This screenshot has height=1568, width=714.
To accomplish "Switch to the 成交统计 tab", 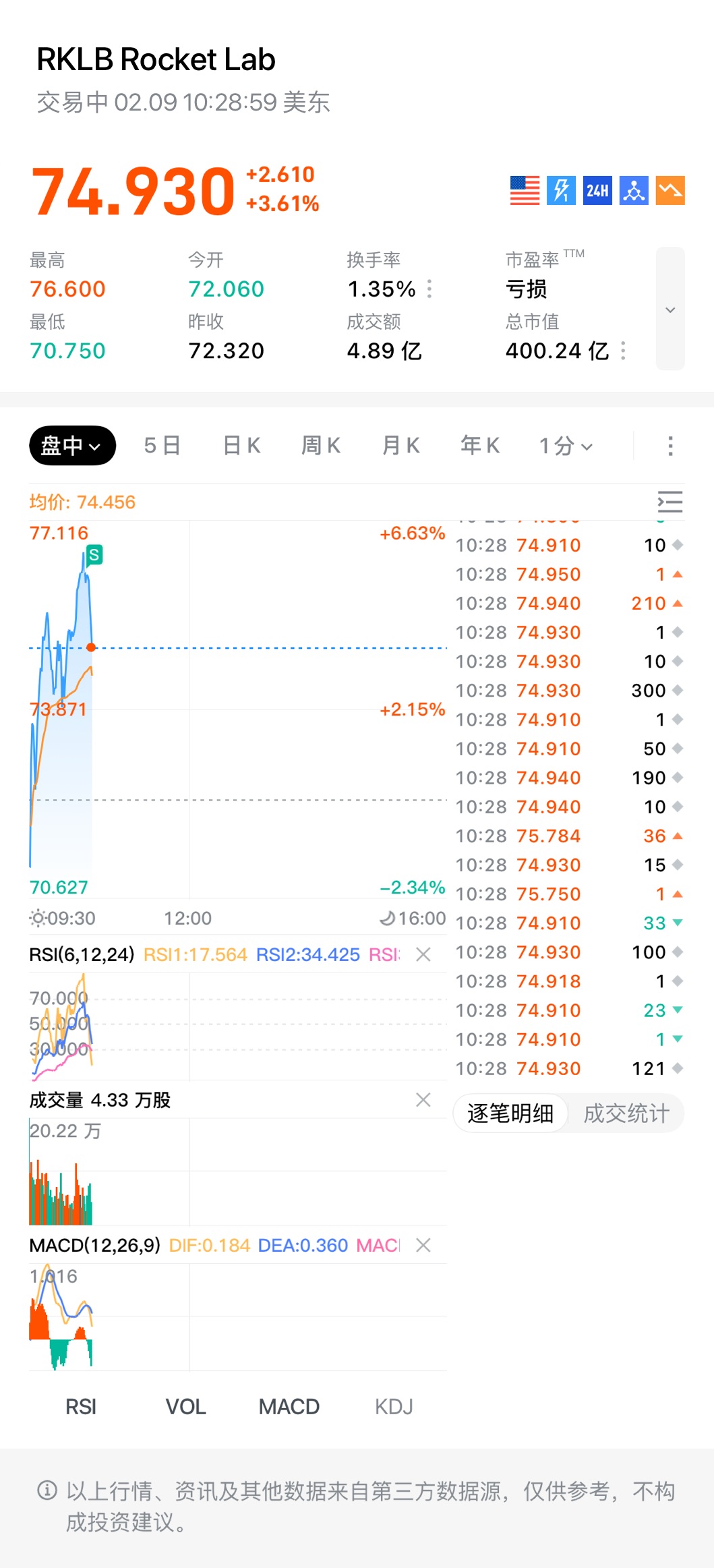I will (626, 1113).
